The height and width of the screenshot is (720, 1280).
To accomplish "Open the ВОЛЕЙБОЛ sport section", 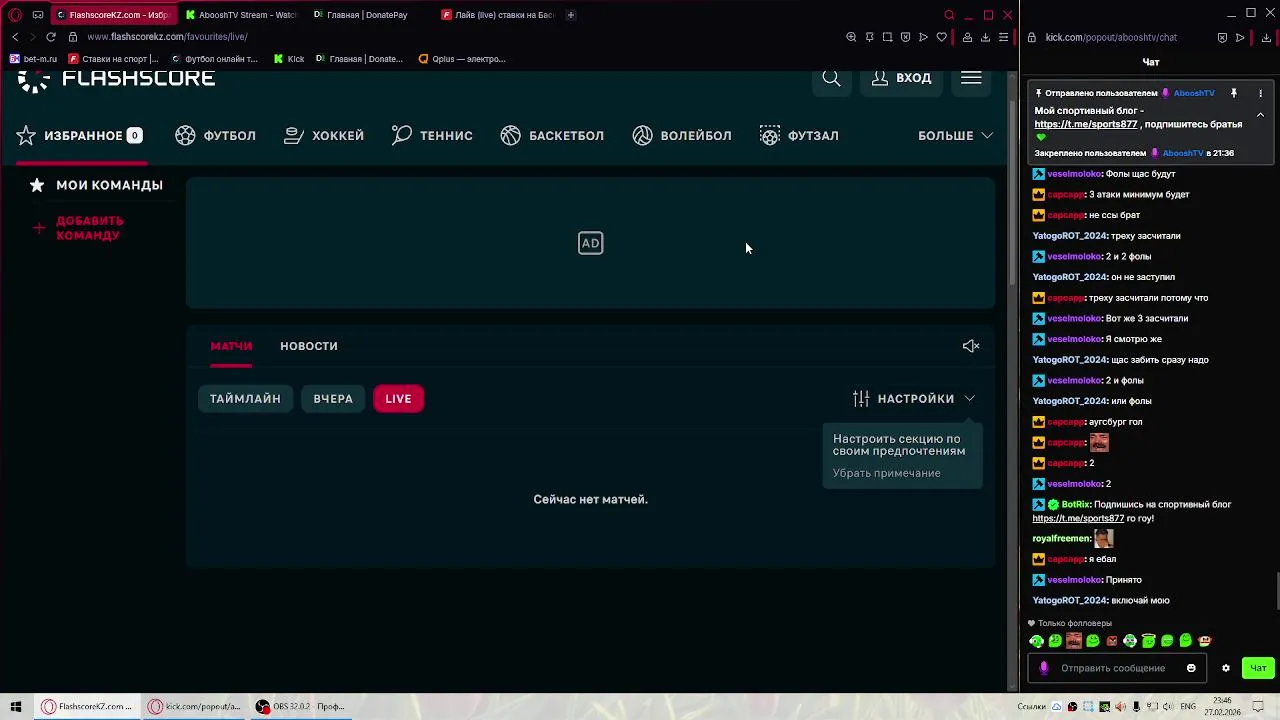I will [x=682, y=136].
